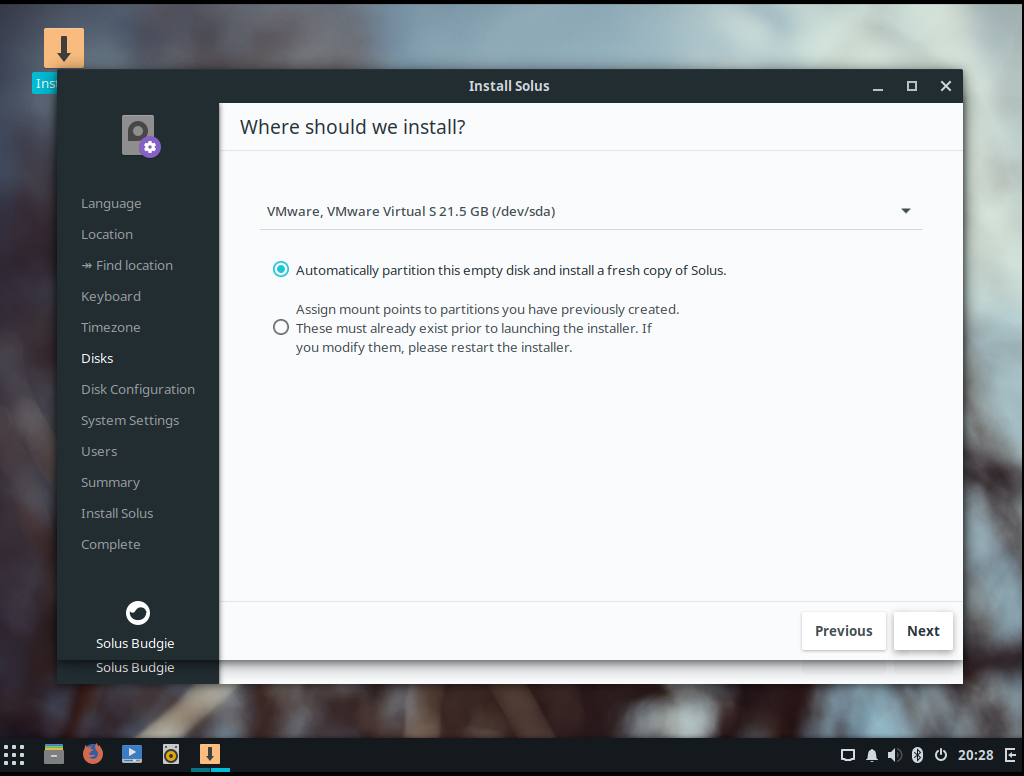The image size is (1024, 776).
Task: Click the Next button
Action: 922,631
